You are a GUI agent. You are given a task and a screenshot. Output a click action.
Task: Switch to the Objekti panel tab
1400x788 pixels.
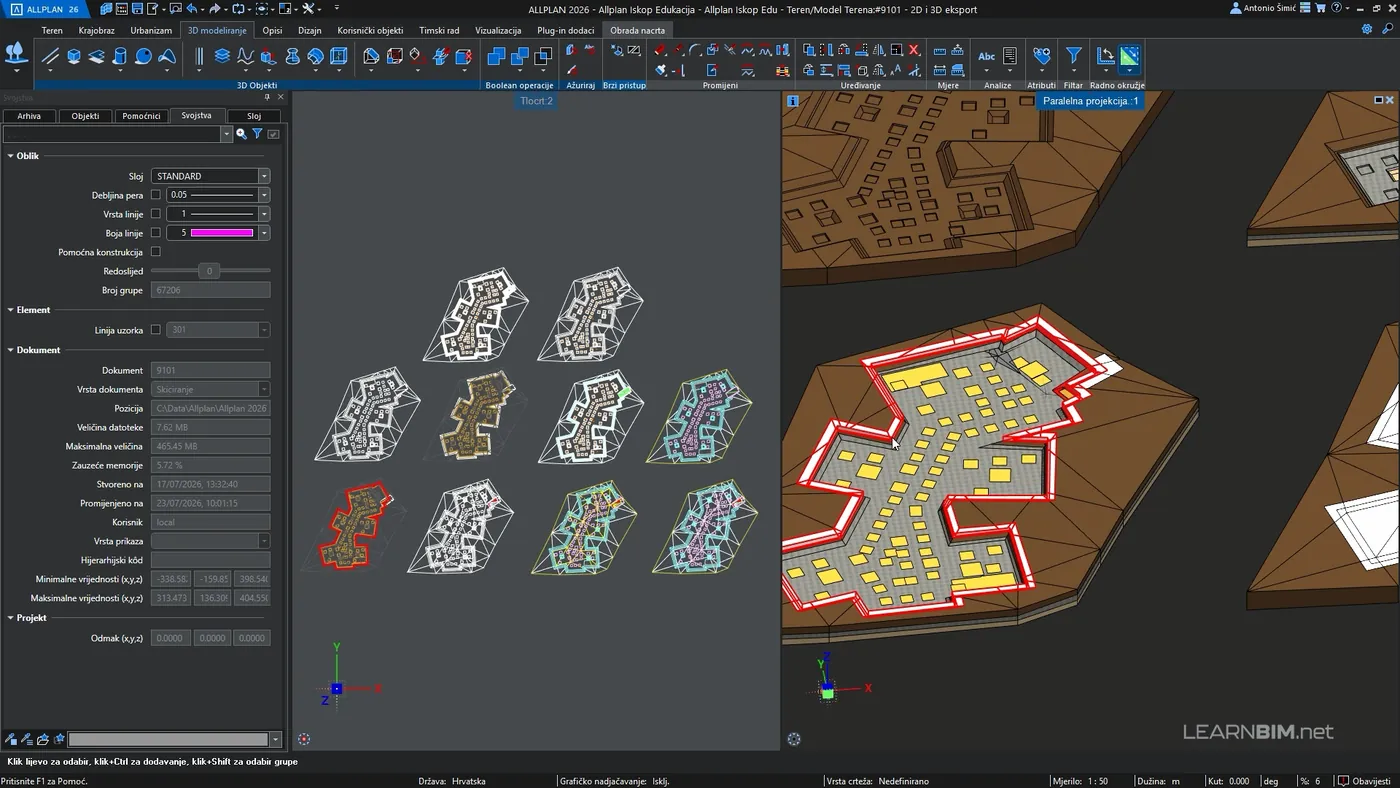pos(85,116)
